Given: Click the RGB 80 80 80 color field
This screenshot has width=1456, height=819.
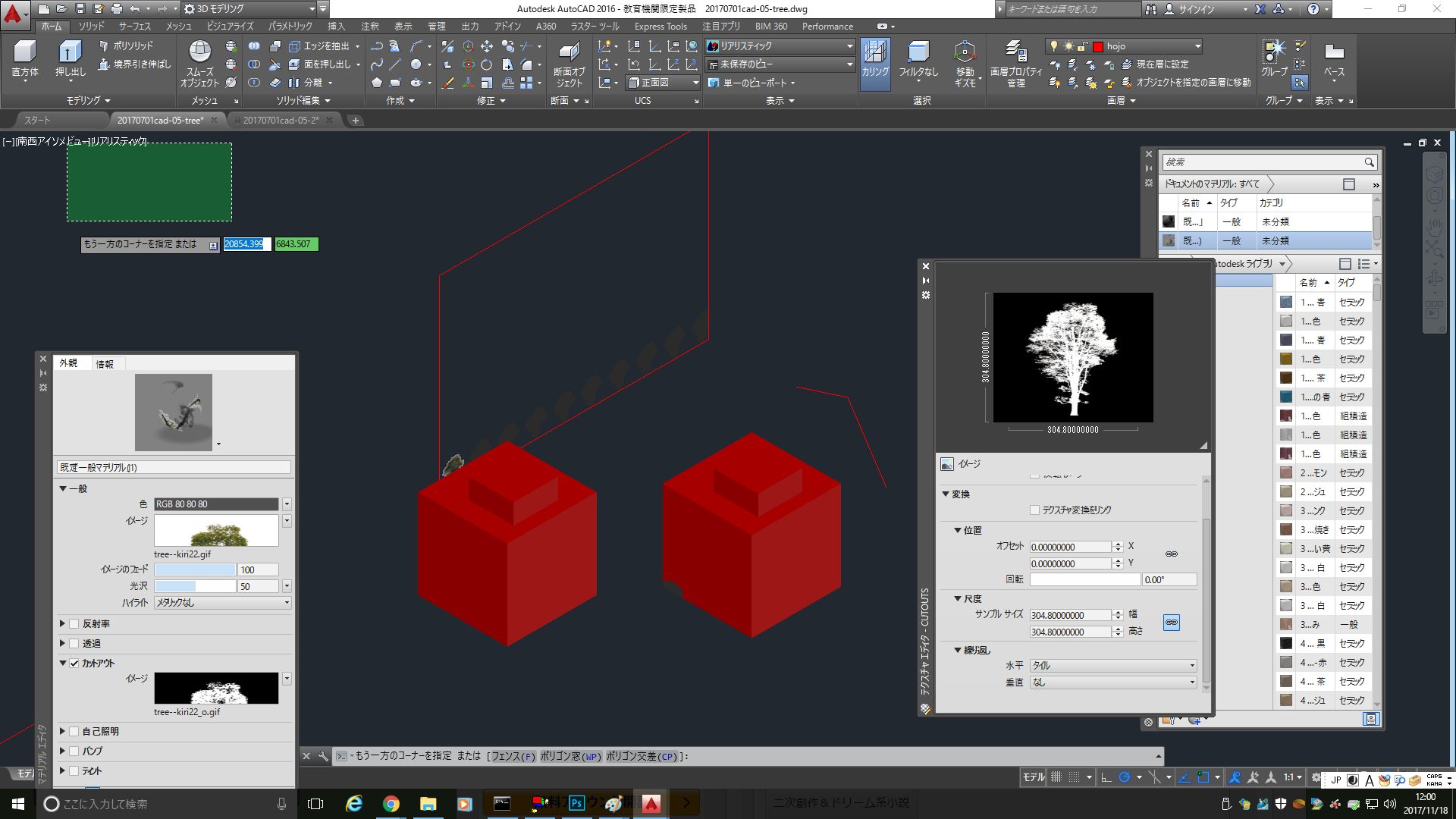Looking at the screenshot, I should click(215, 504).
